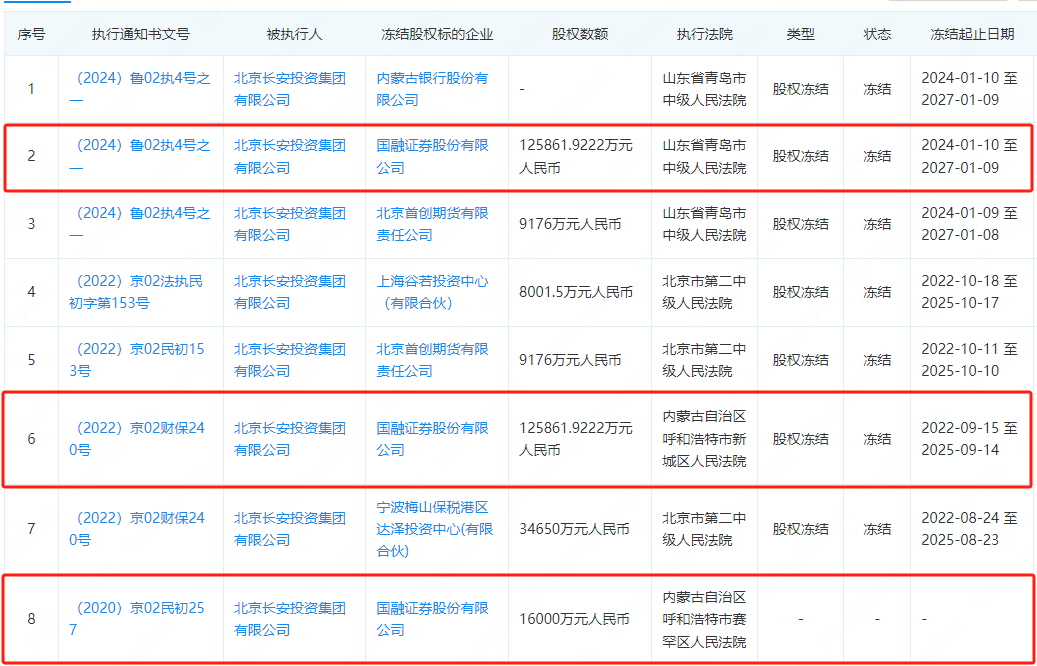Click 北京长安投资集团有限公司 in row 7

pos(290,529)
